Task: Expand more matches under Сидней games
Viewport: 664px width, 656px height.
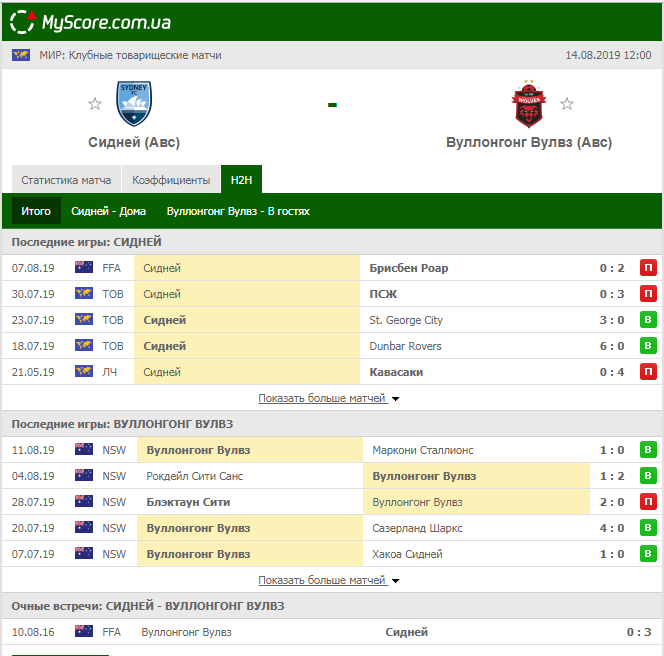Action: pos(329,398)
